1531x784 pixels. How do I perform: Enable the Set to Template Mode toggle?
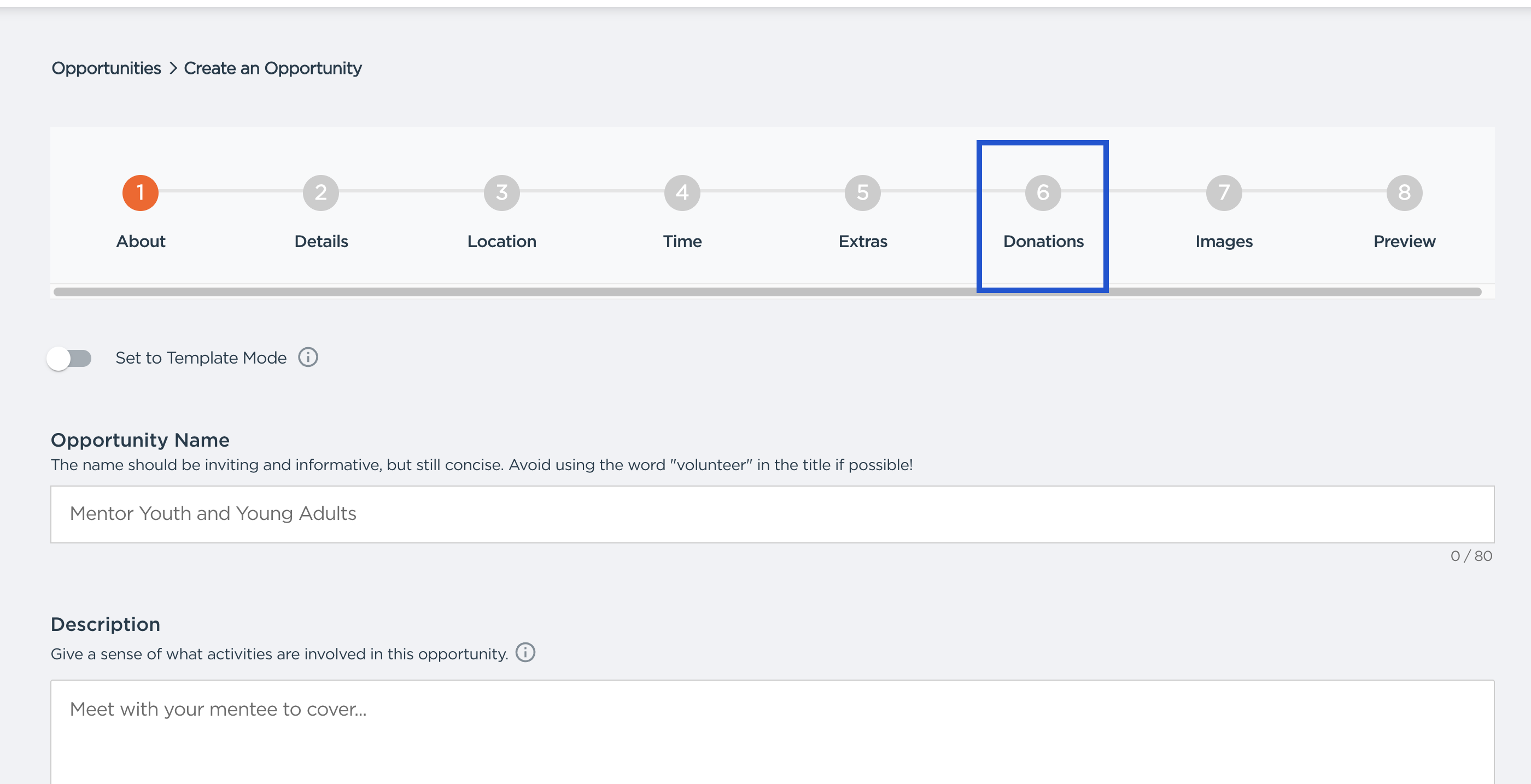click(x=69, y=359)
